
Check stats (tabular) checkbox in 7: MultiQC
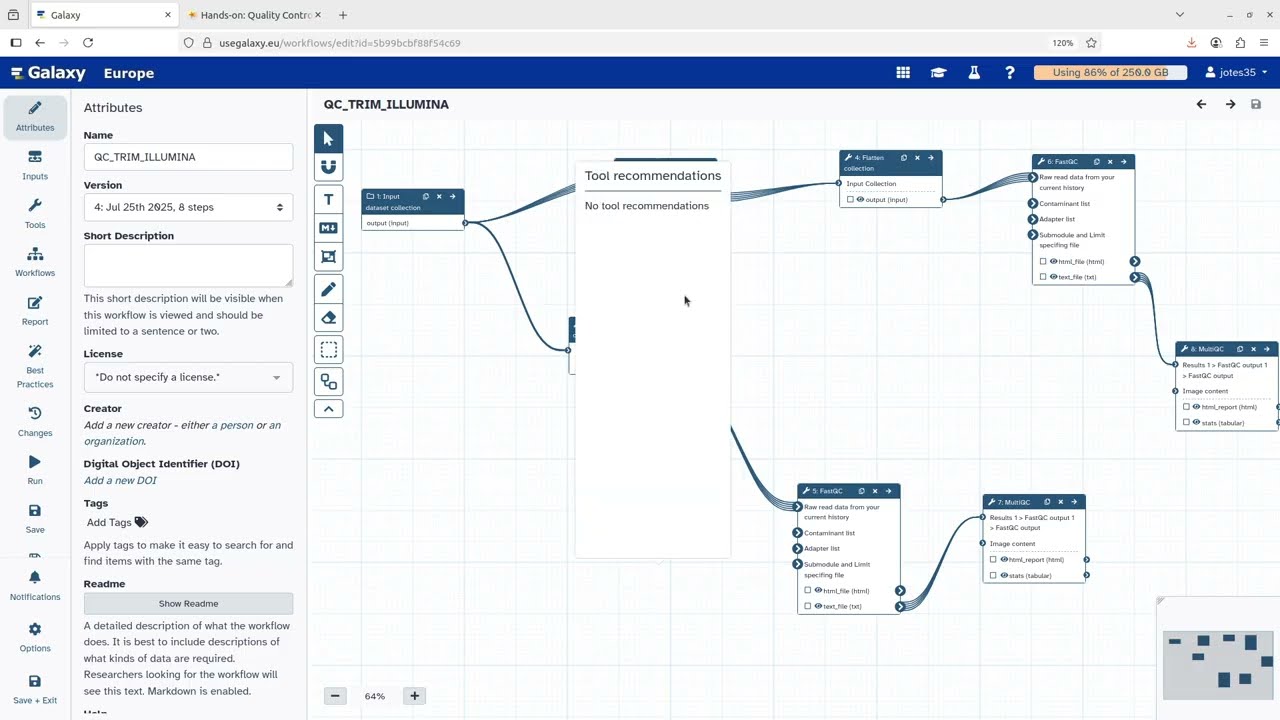[993, 575]
